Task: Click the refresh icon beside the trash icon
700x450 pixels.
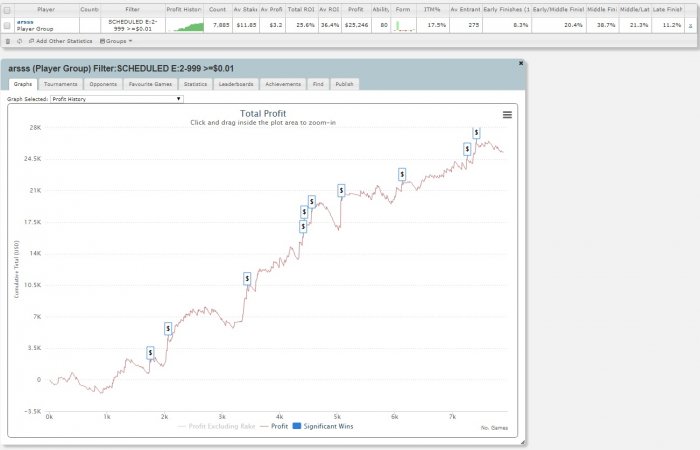Action: pos(19,41)
